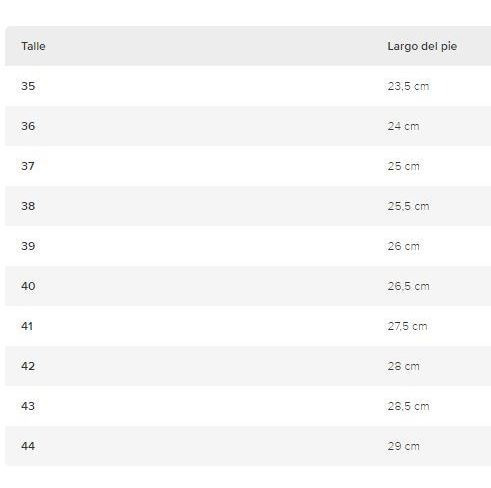Select size 40 row
The height and width of the screenshot is (488, 491).
click(x=248, y=286)
